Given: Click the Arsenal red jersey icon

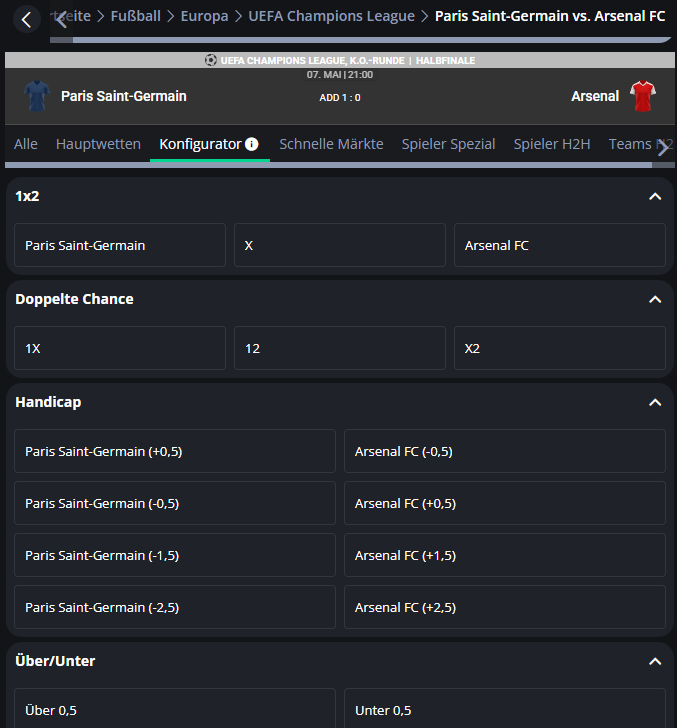Looking at the screenshot, I should pos(643,96).
